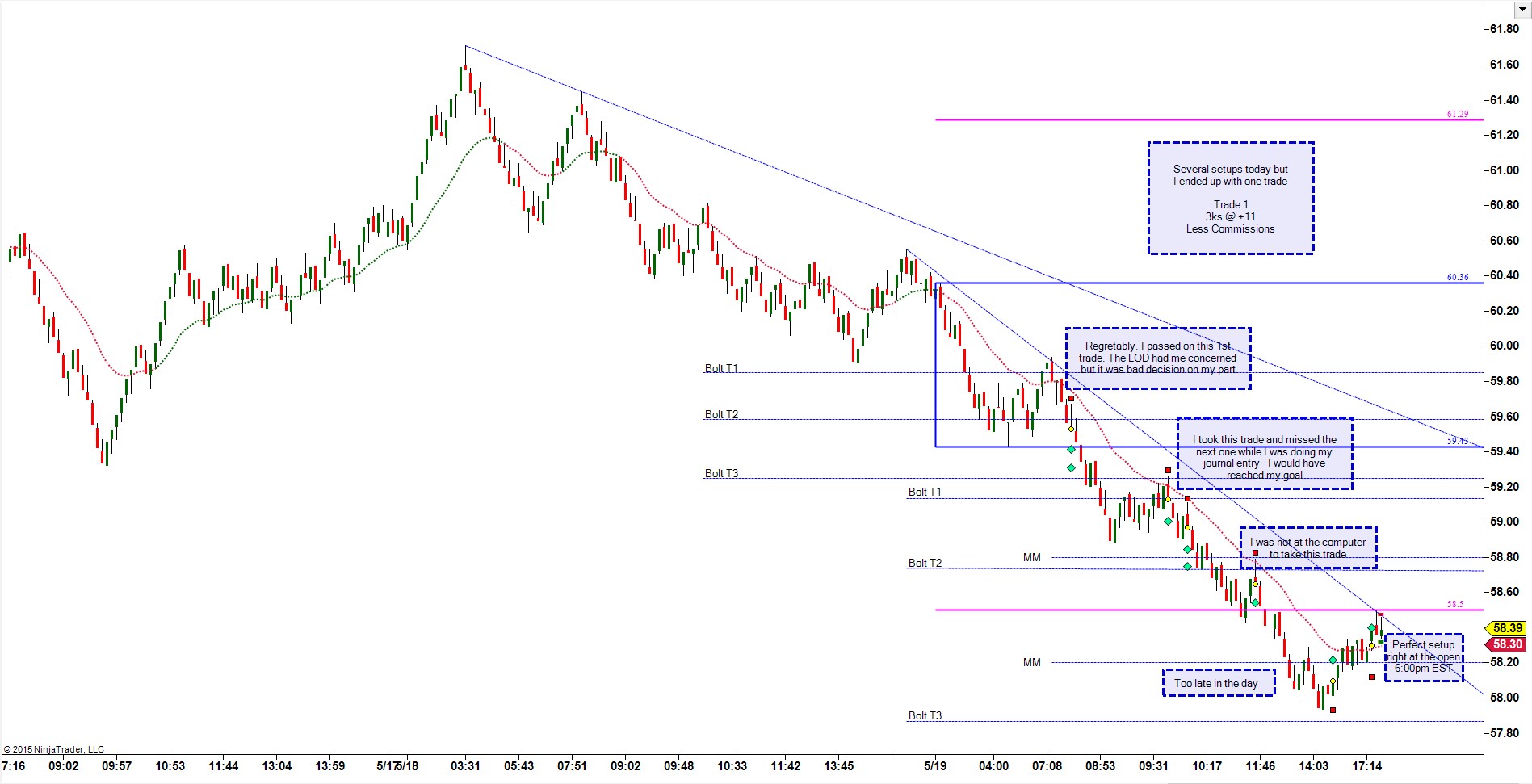
Task: Click the 'Trade 1 3ks @ +11' text
Action: (x=1230, y=211)
